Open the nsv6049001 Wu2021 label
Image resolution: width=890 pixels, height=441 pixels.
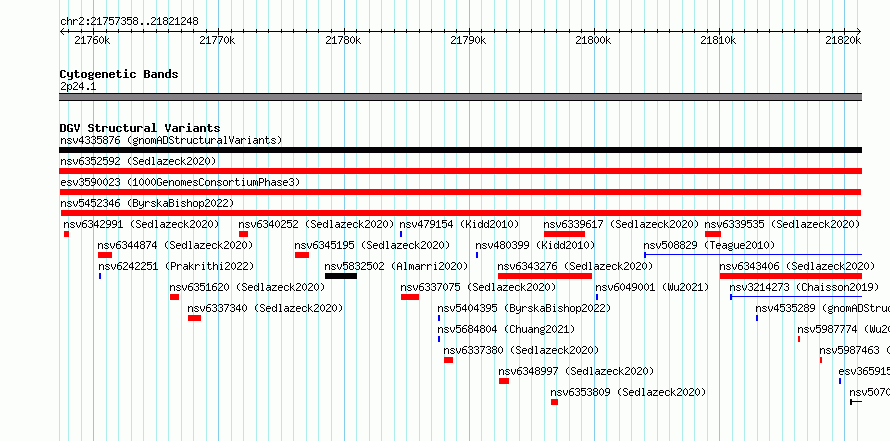652,287
